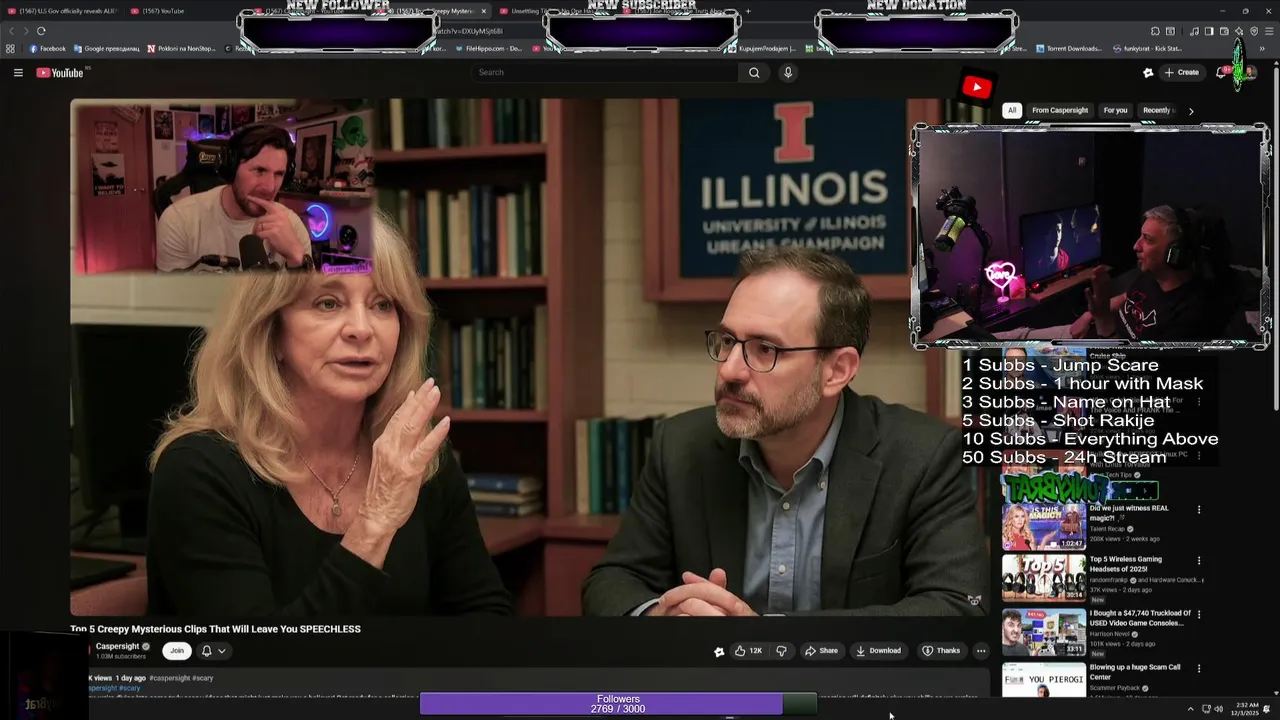Open the Google translate bookmark

[108, 48]
